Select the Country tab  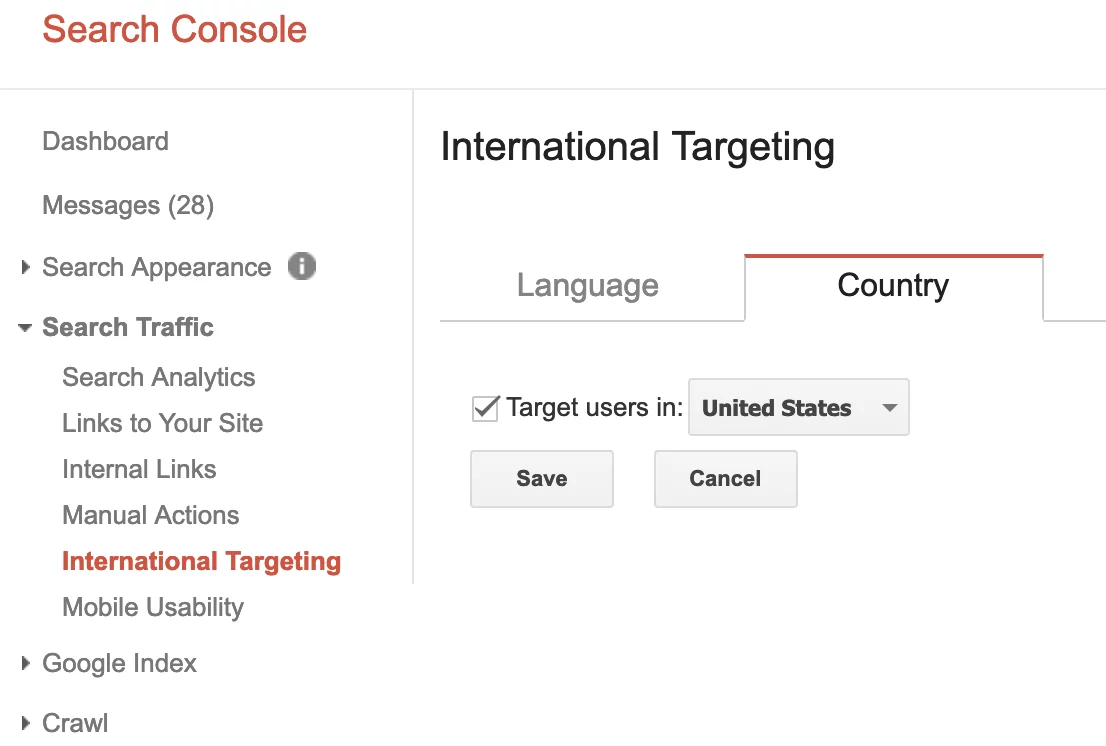[893, 286]
